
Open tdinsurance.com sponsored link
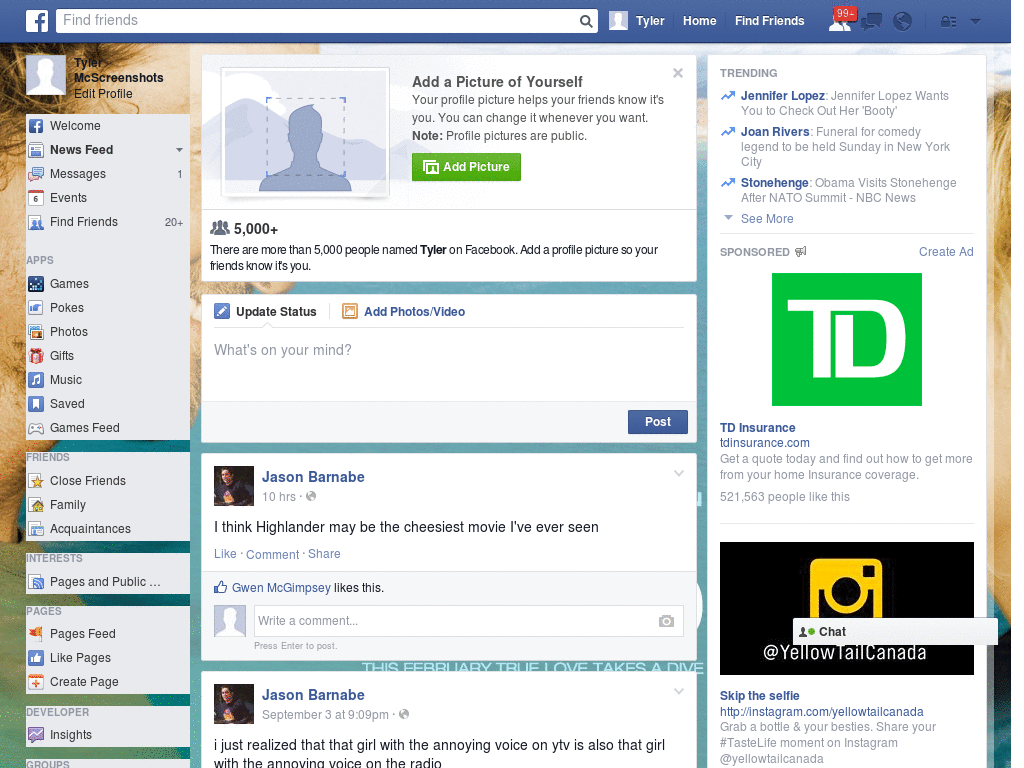tap(765, 443)
